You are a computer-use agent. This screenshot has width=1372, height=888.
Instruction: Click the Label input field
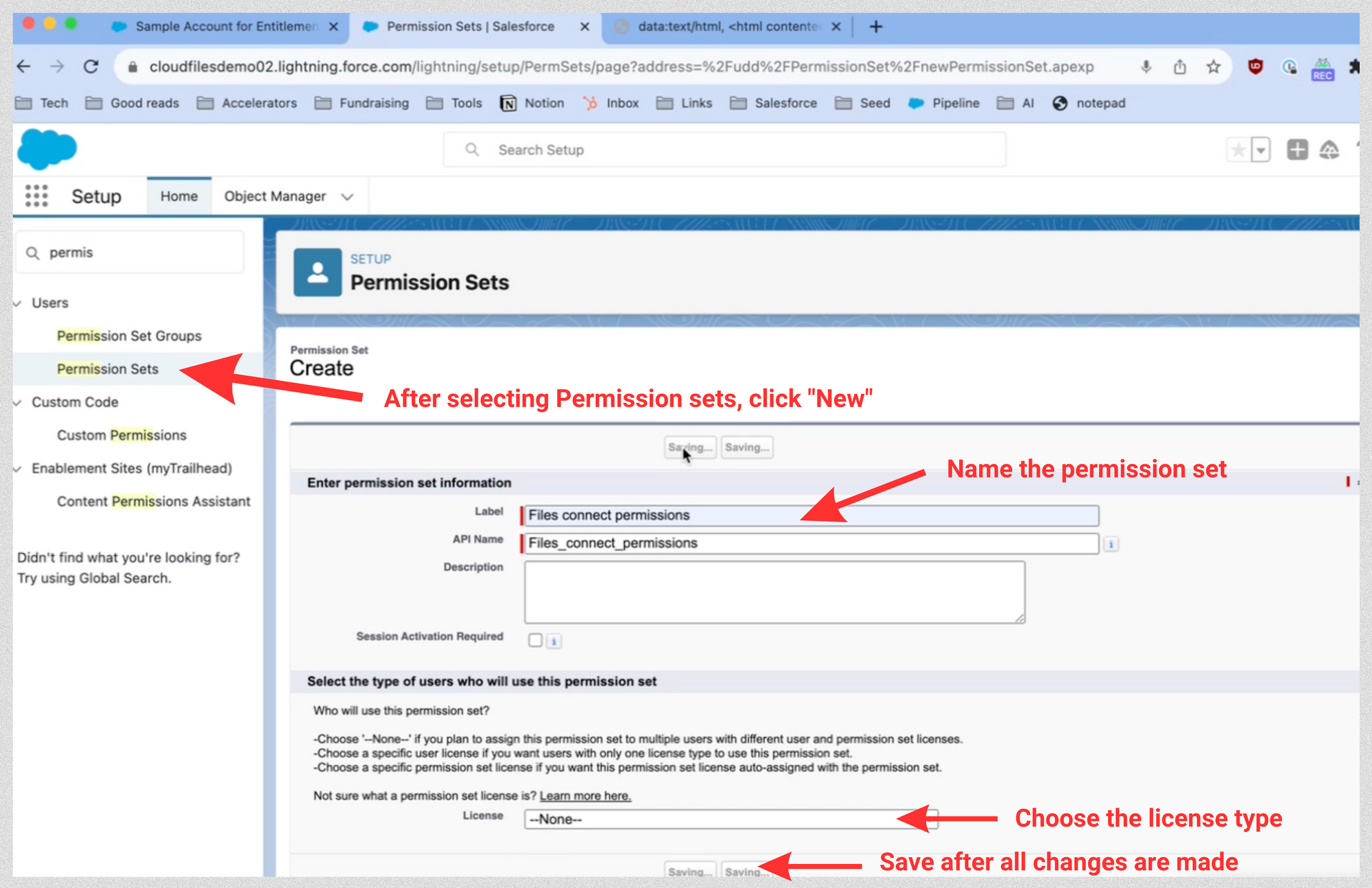coord(808,515)
